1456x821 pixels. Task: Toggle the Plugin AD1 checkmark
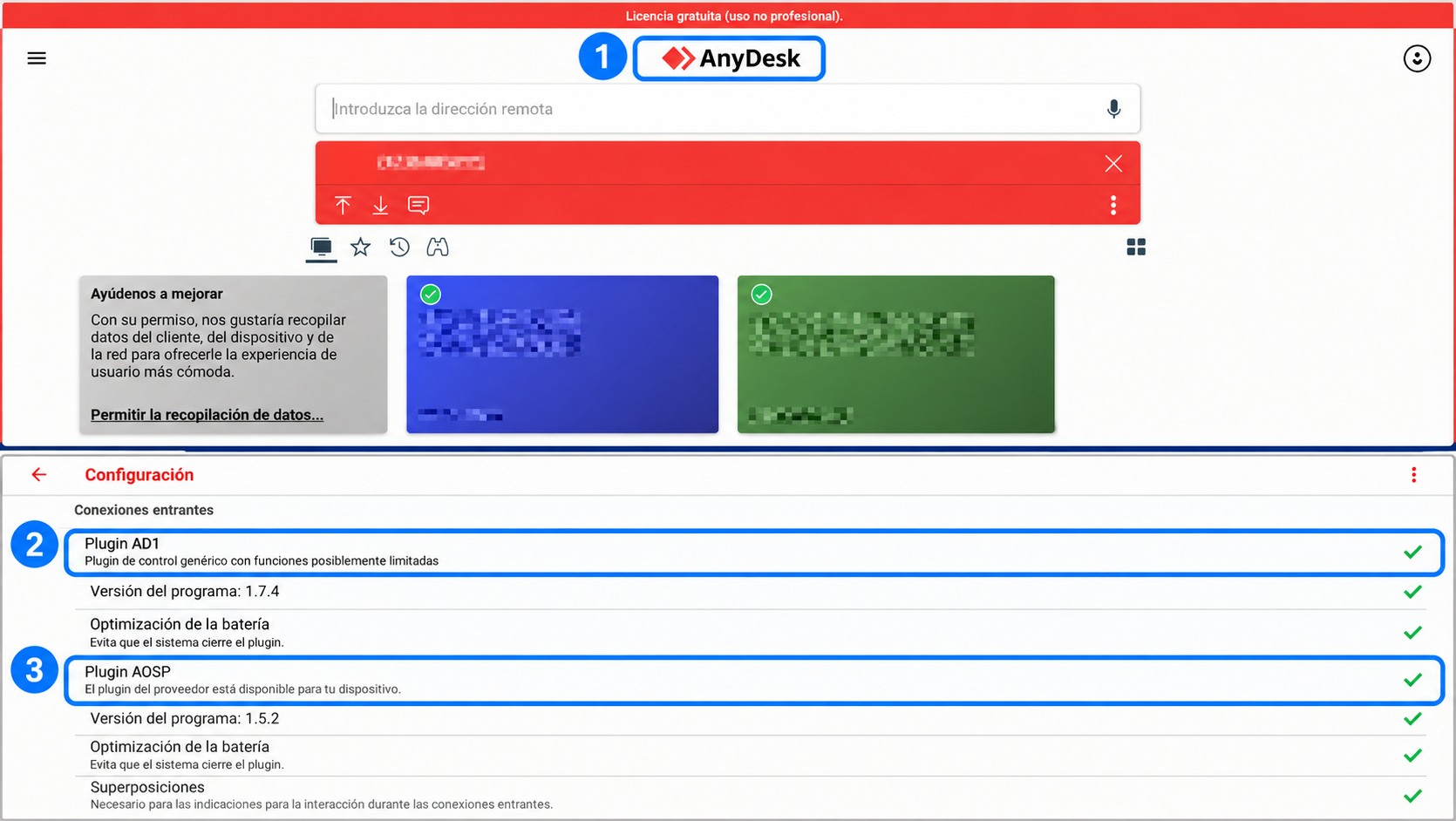tap(1412, 553)
